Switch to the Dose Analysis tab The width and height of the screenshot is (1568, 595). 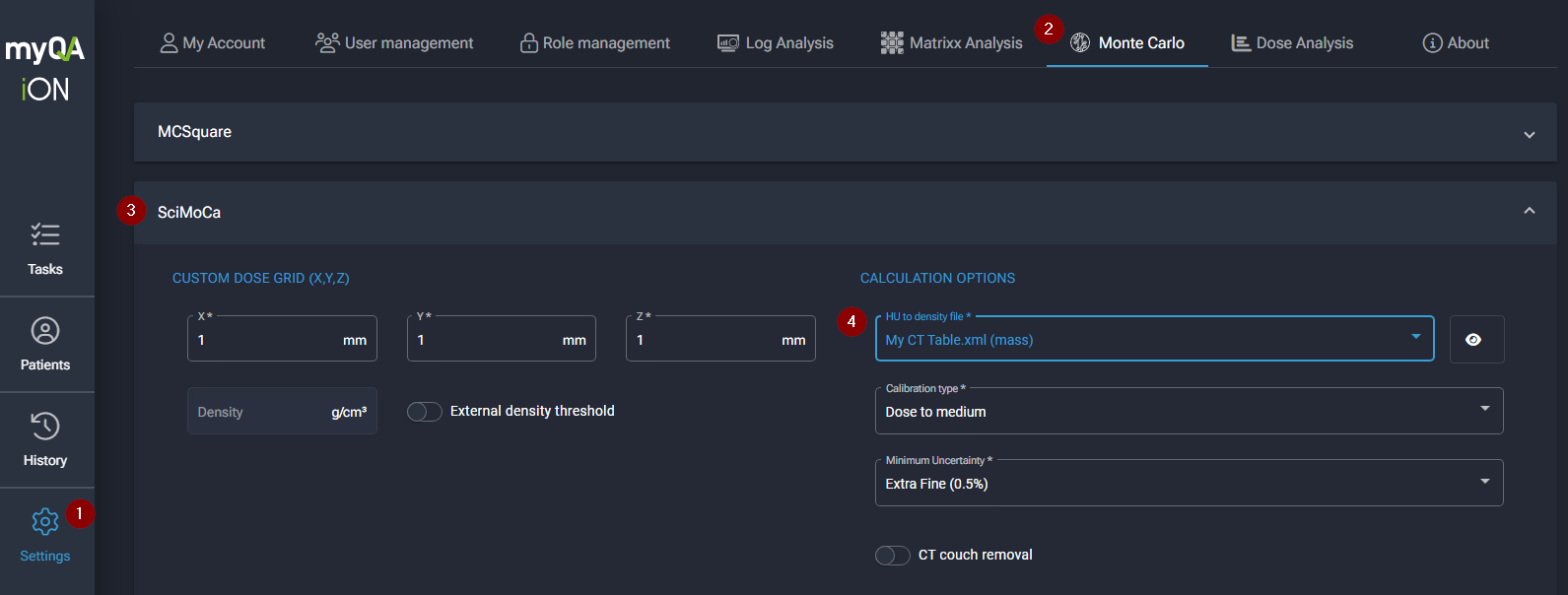(x=1292, y=43)
